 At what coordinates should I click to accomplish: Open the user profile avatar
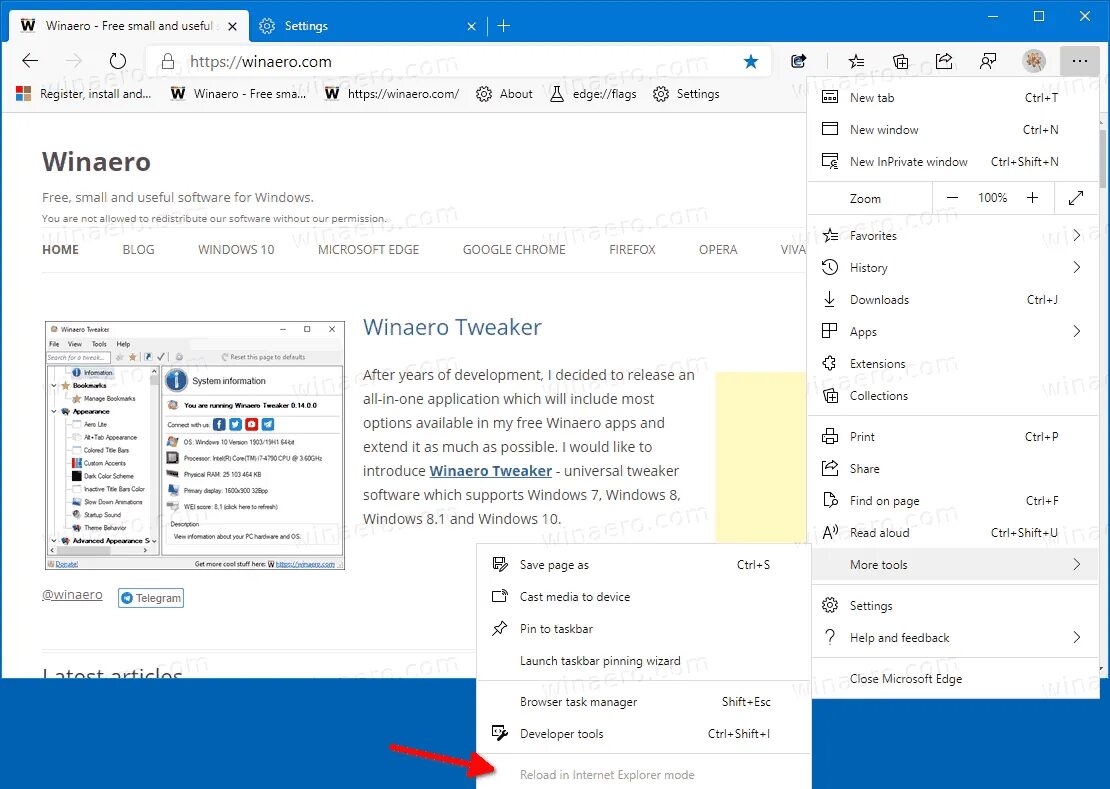pos(1034,62)
